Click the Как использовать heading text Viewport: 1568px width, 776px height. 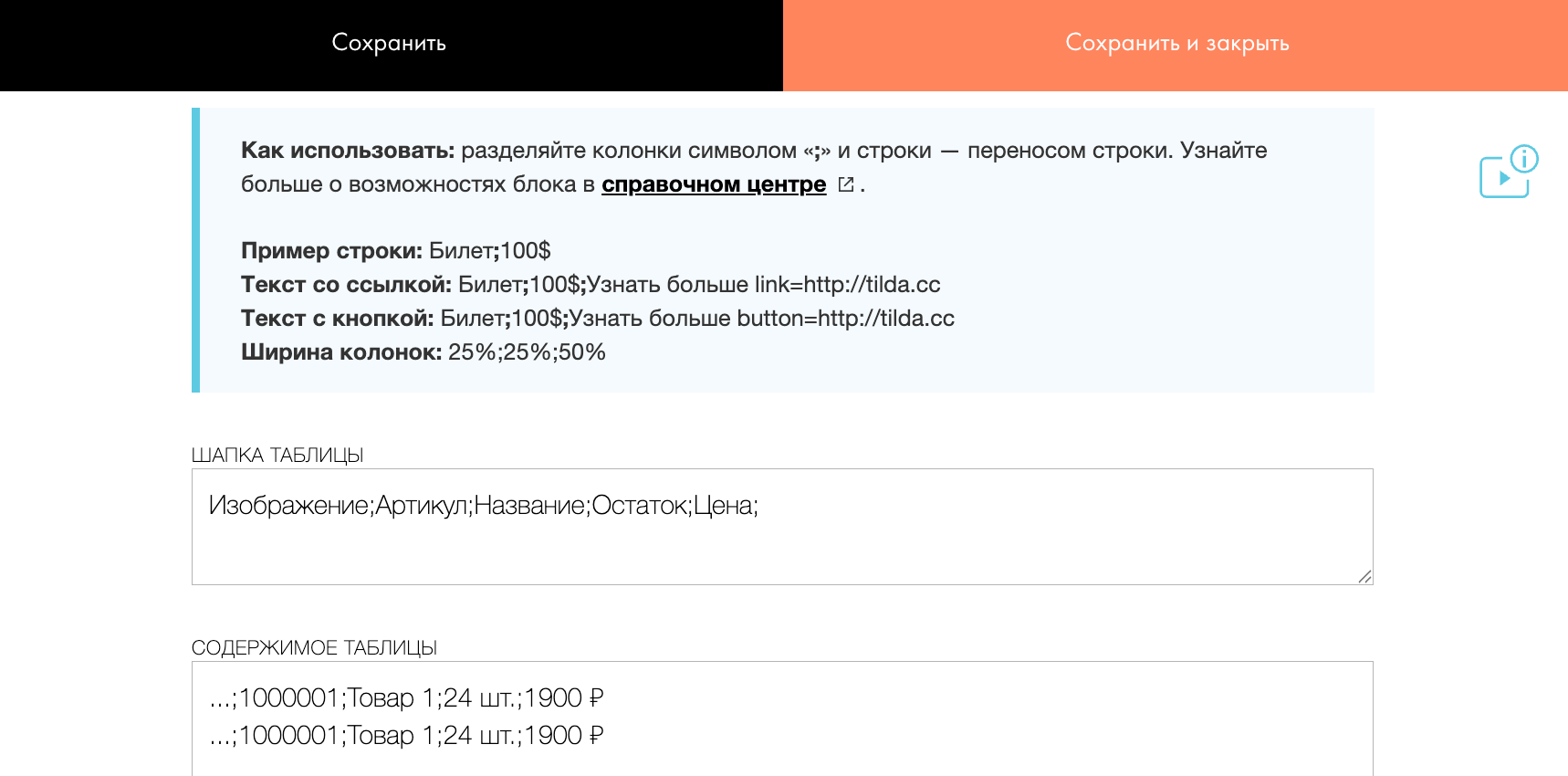[347, 151]
